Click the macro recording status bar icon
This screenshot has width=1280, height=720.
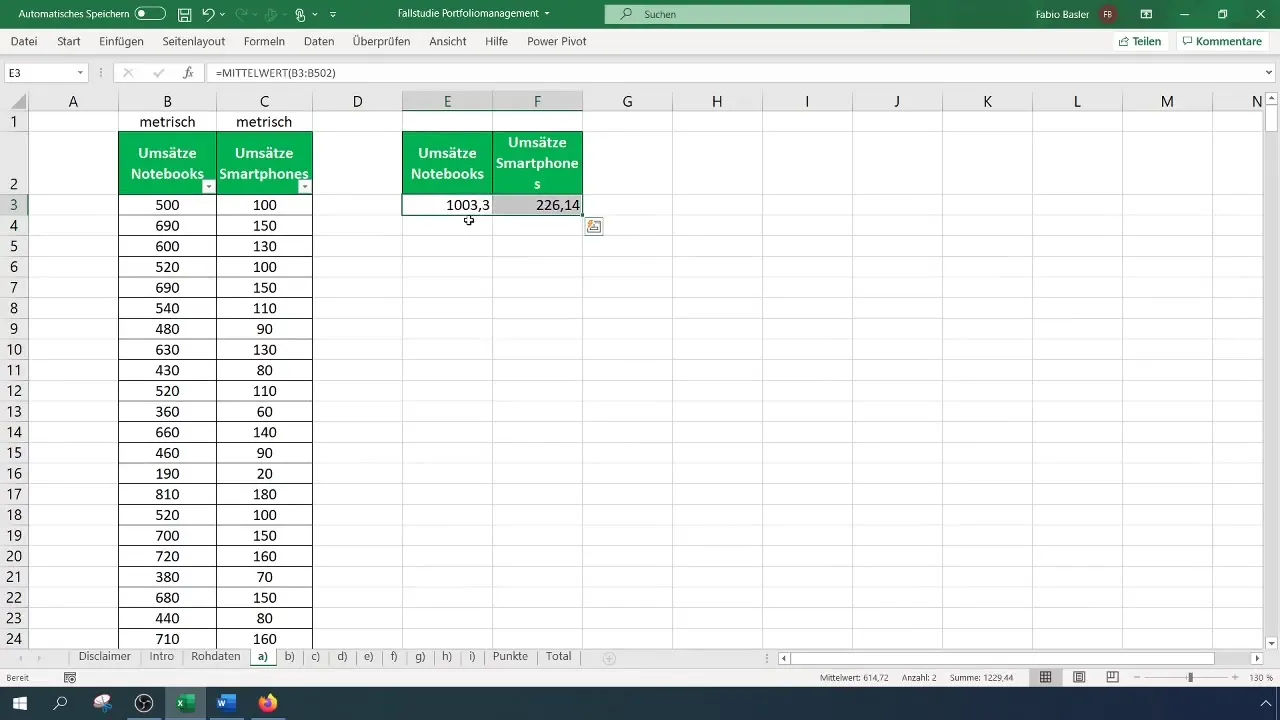70,677
